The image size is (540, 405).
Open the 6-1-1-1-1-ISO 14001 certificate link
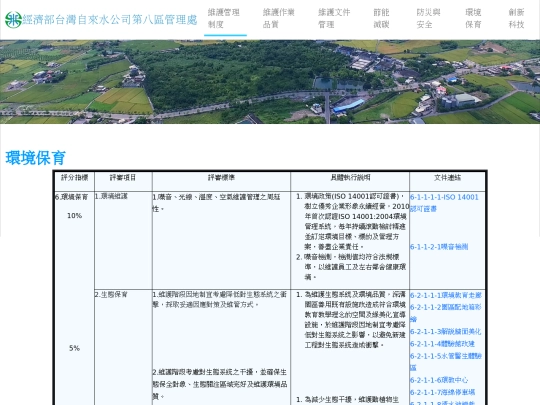coord(444,203)
